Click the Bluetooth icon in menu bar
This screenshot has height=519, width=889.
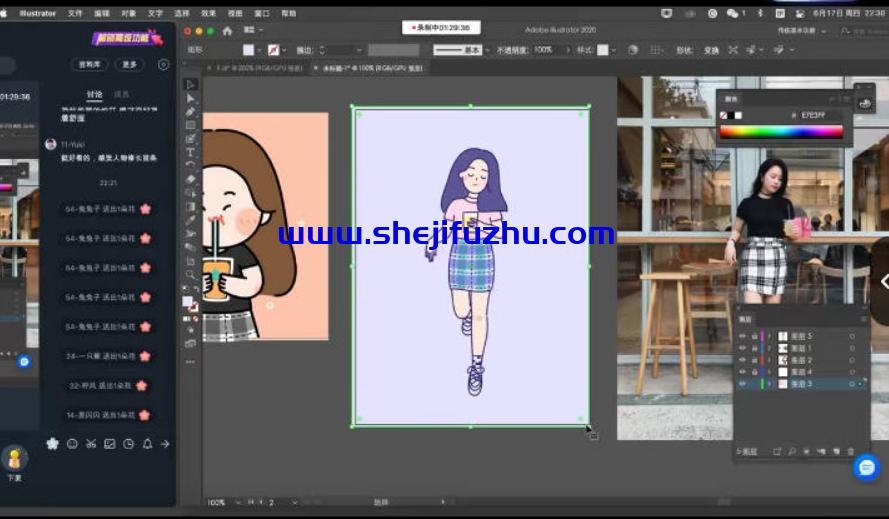(760, 13)
